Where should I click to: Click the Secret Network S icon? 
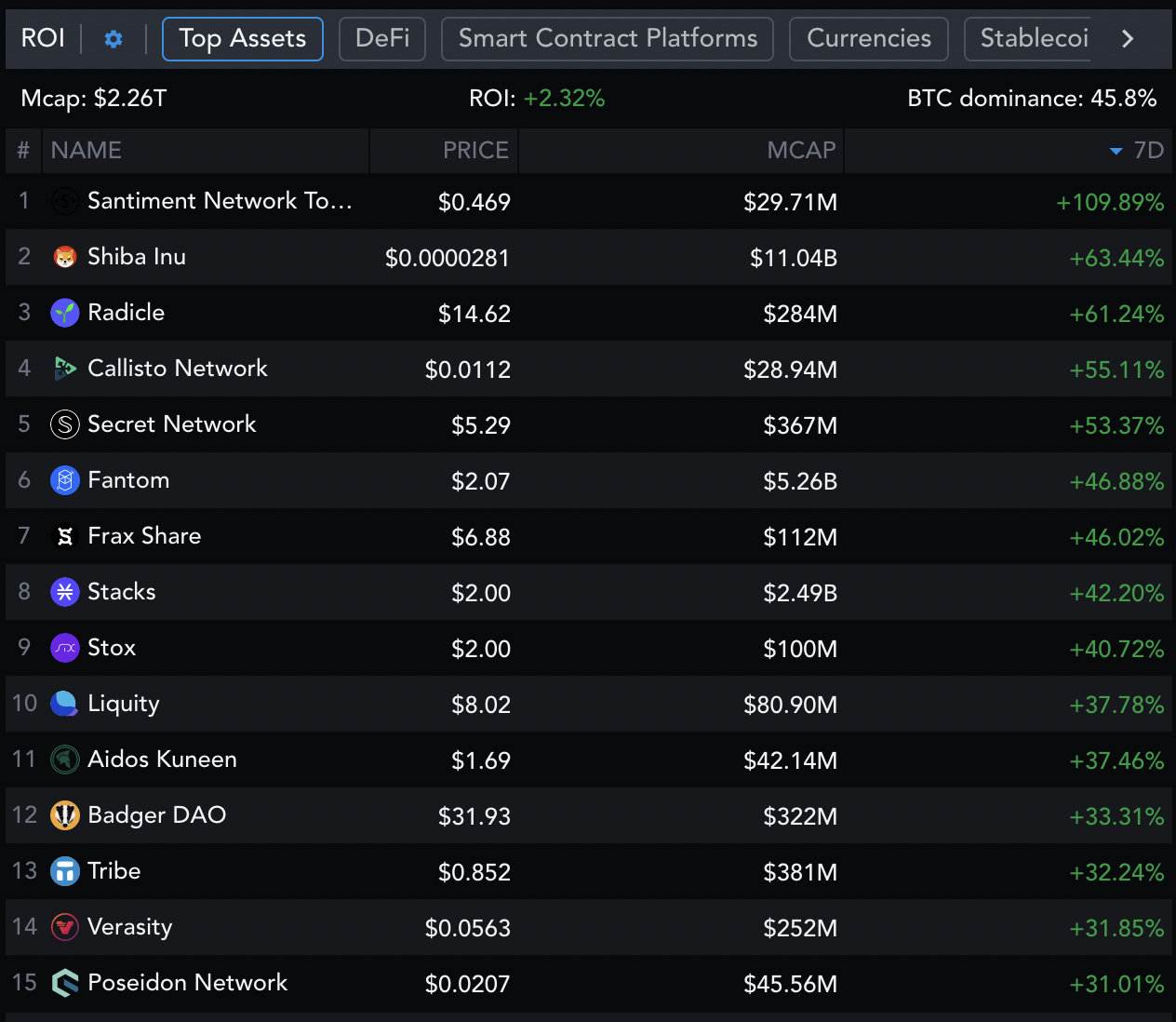click(x=64, y=424)
